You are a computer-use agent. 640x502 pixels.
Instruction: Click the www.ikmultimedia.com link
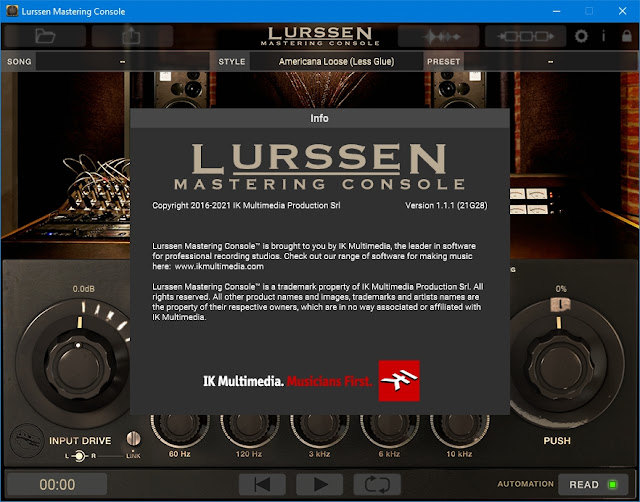(x=219, y=267)
